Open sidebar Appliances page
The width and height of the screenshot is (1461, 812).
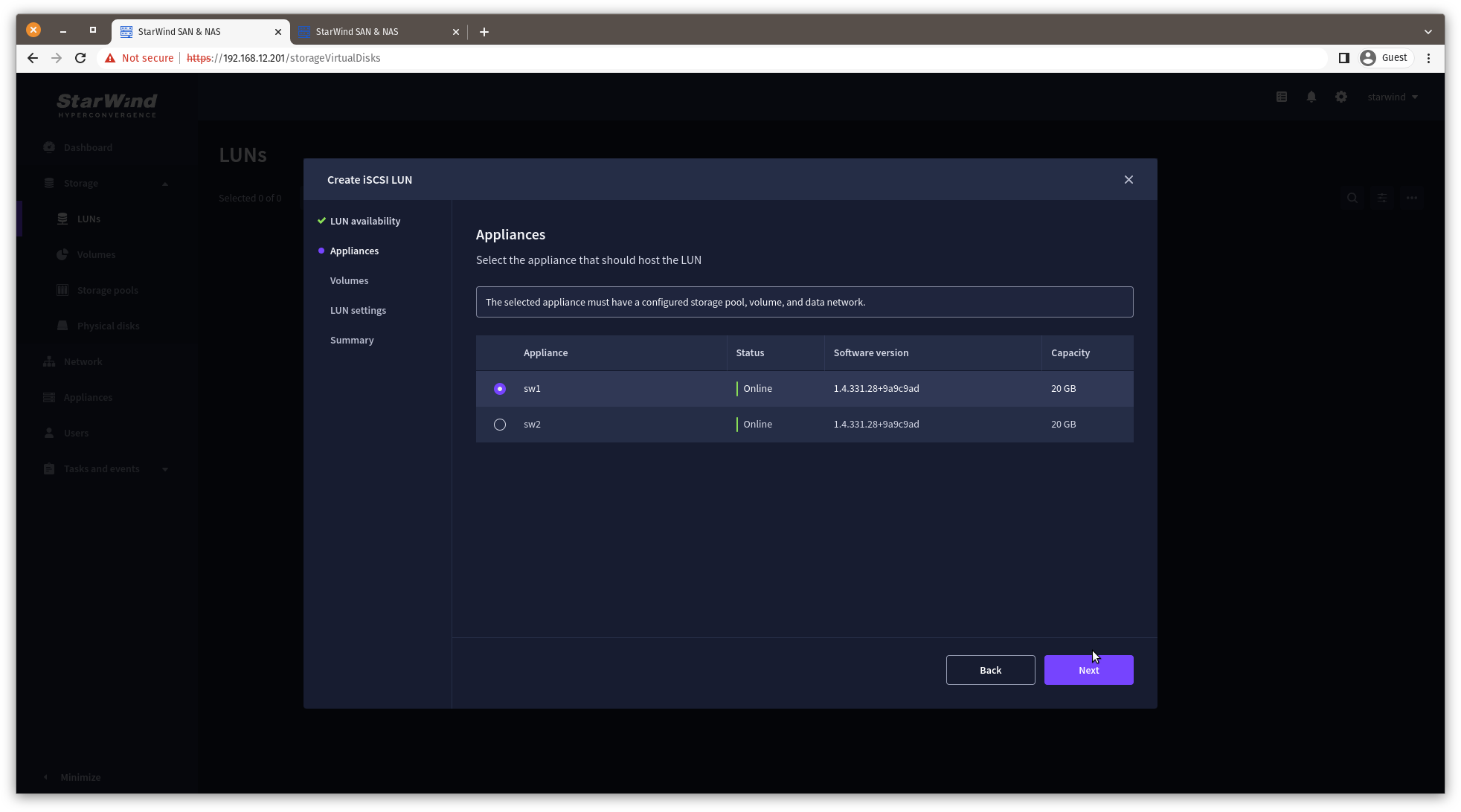coord(88,398)
